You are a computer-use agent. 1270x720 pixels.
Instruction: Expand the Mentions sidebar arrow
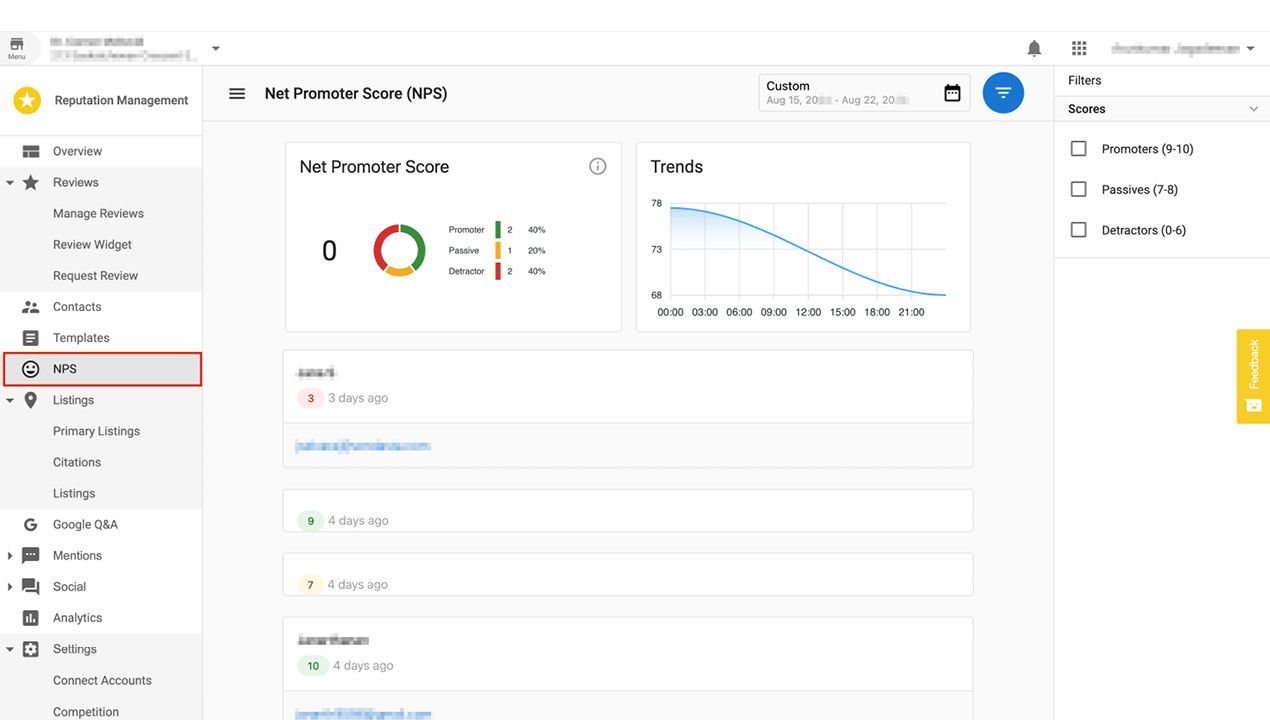(10, 556)
